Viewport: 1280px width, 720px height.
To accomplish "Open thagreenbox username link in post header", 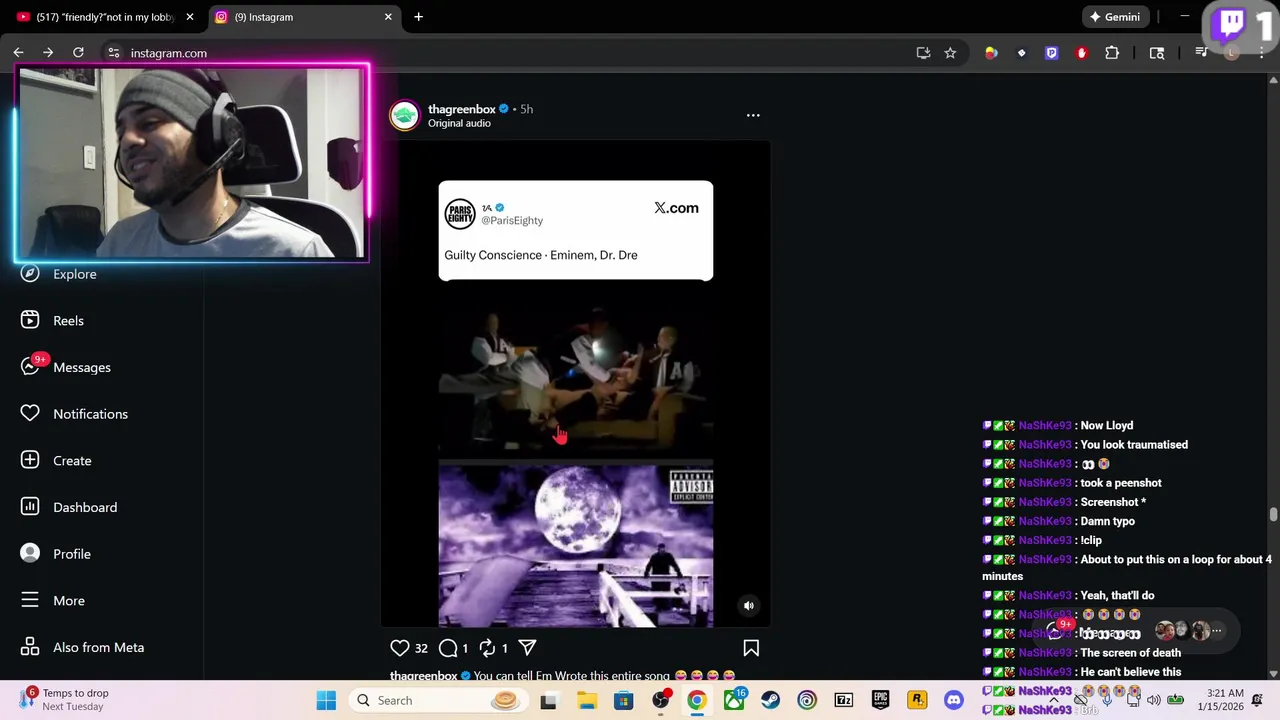I will click(x=462, y=109).
